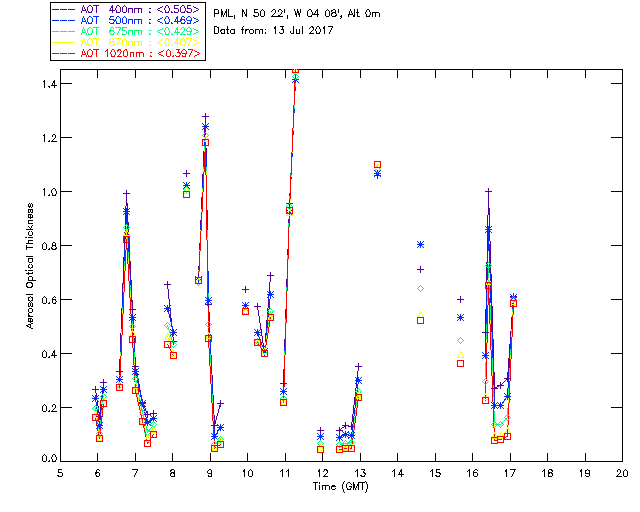This screenshot has height=512, width=640.
Task: Click the red square marker at 15.7 hours
Action: tap(460, 363)
